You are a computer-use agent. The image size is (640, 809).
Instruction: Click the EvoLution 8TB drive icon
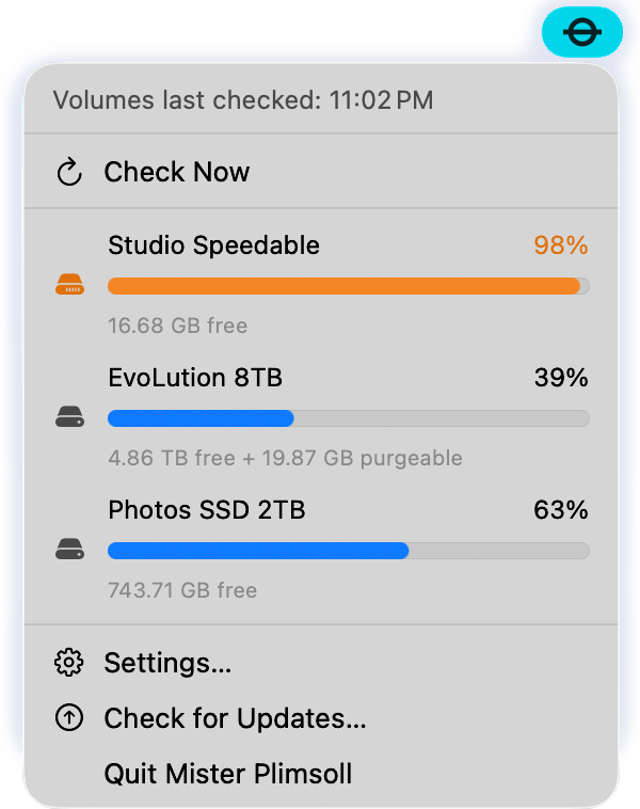pyautogui.click(x=70, y=416)
